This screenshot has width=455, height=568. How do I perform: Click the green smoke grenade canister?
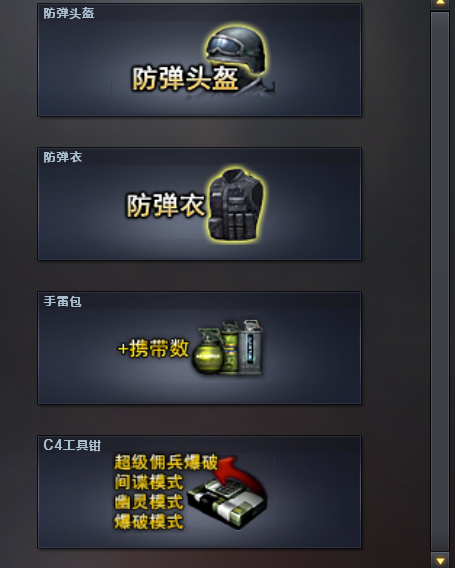229,347
